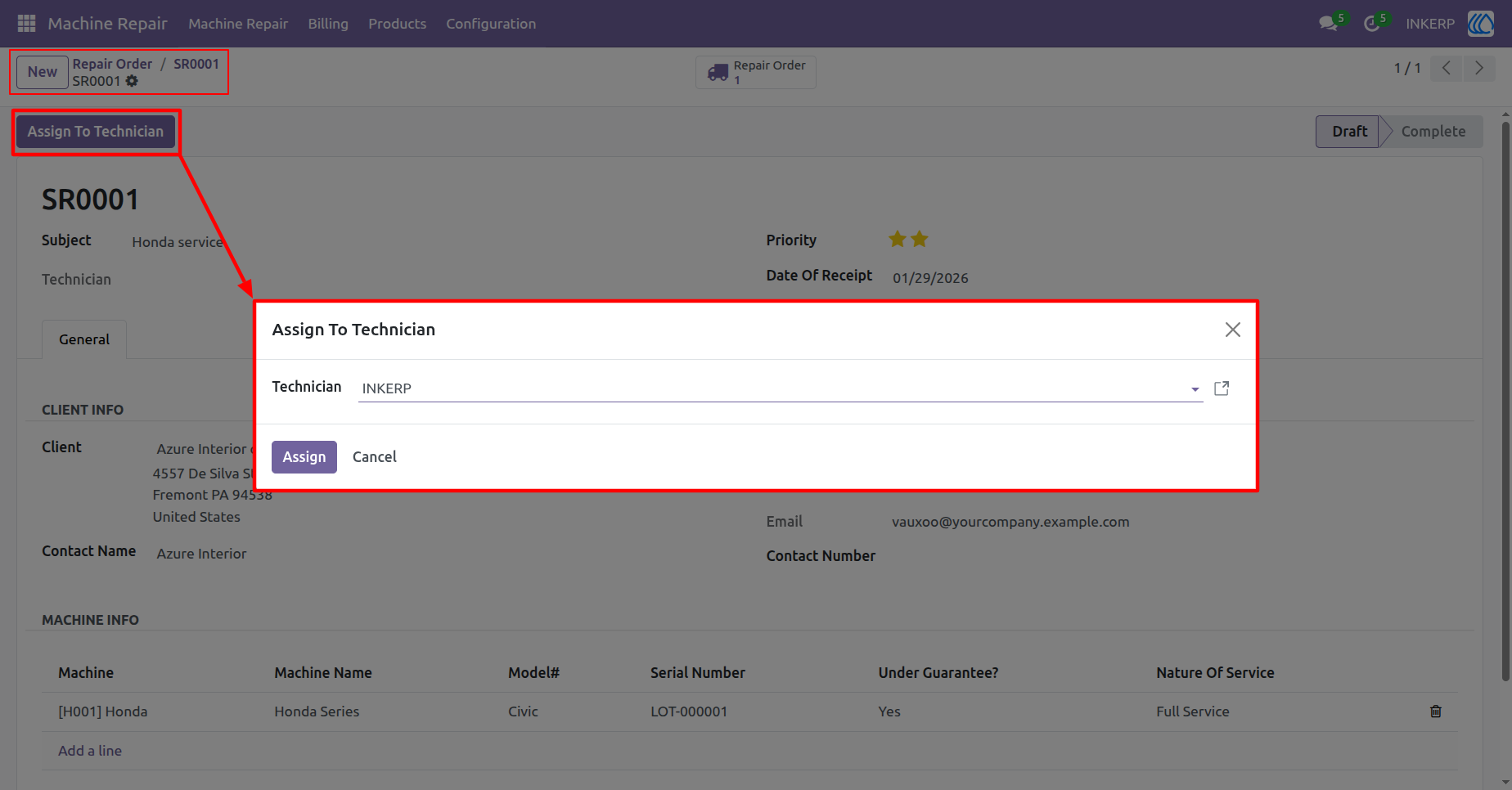This screenshot has height=790, width=1512.
Task: Click the vertical page scrollbar
Action: [1505, 401]
